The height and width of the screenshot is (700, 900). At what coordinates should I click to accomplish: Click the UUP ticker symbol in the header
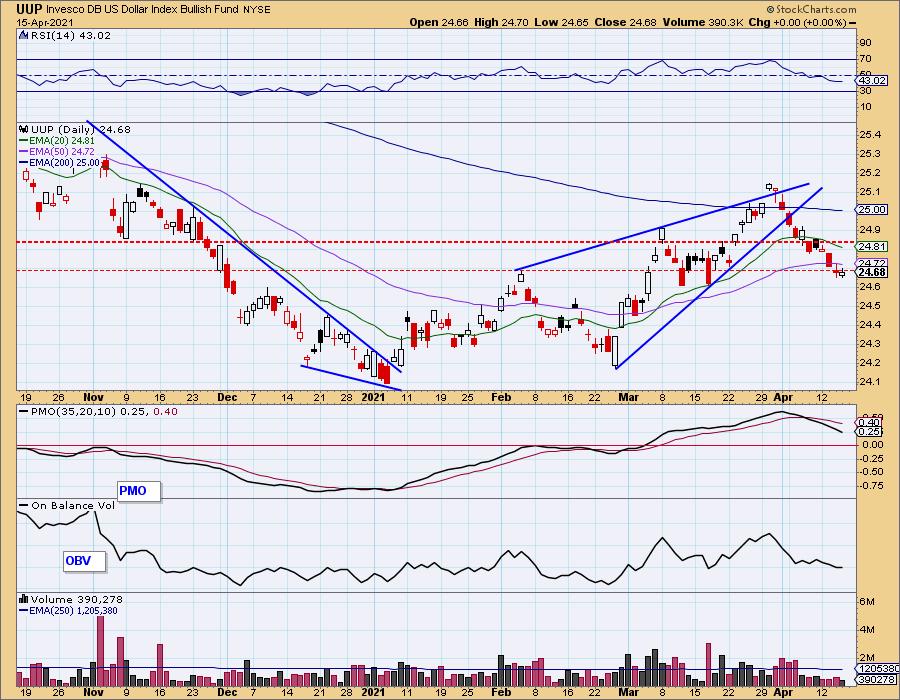(x=29, y=9)
